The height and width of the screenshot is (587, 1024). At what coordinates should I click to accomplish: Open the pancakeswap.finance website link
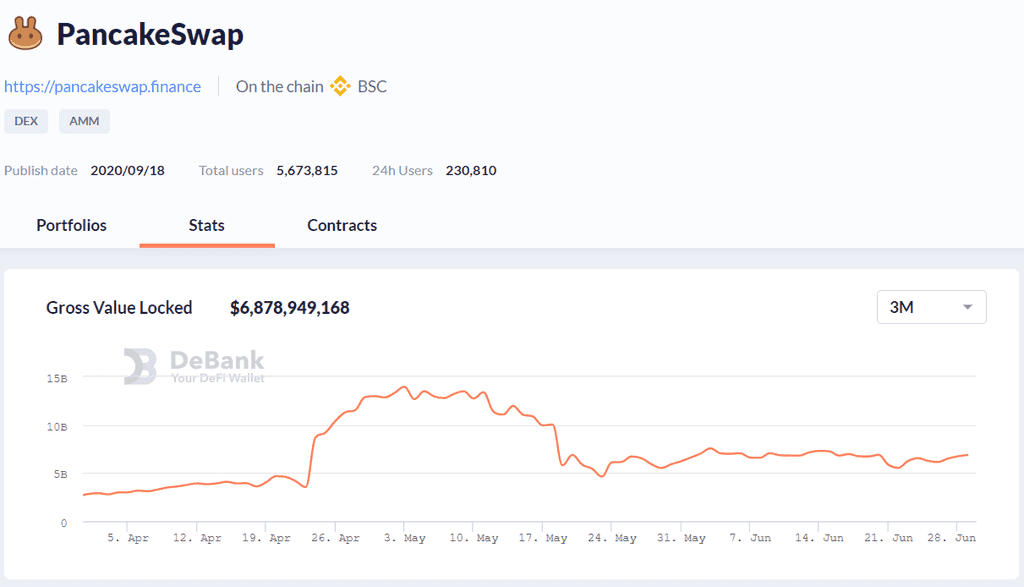point(103,87)
